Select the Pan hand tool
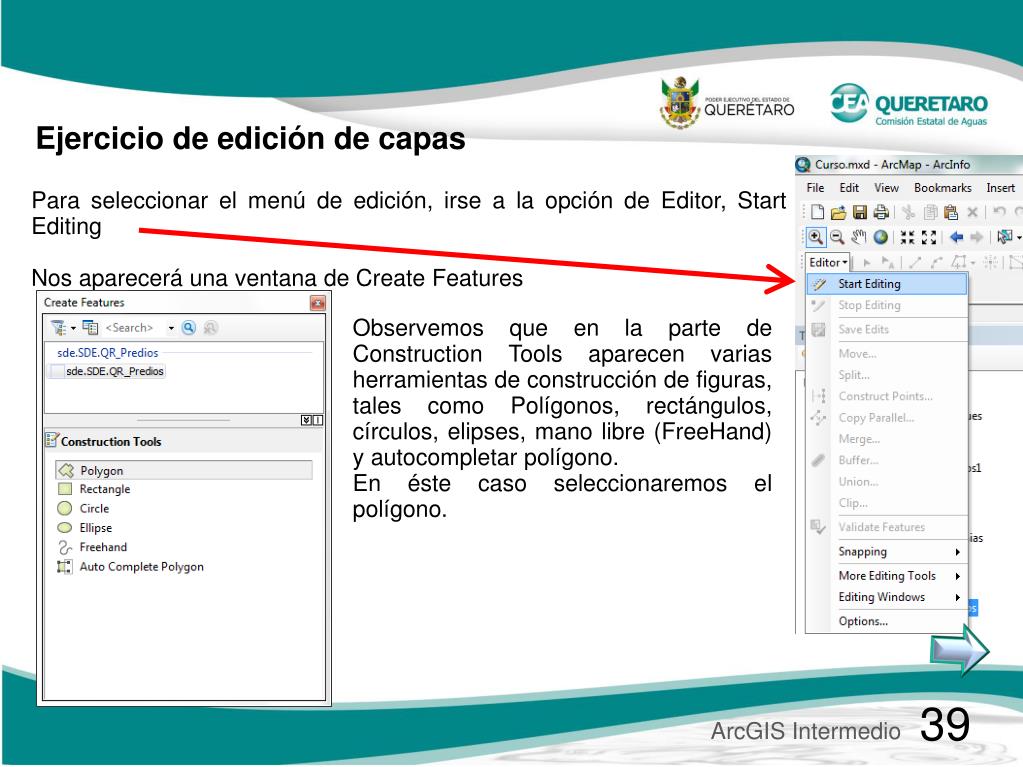 tap(859, 237)
